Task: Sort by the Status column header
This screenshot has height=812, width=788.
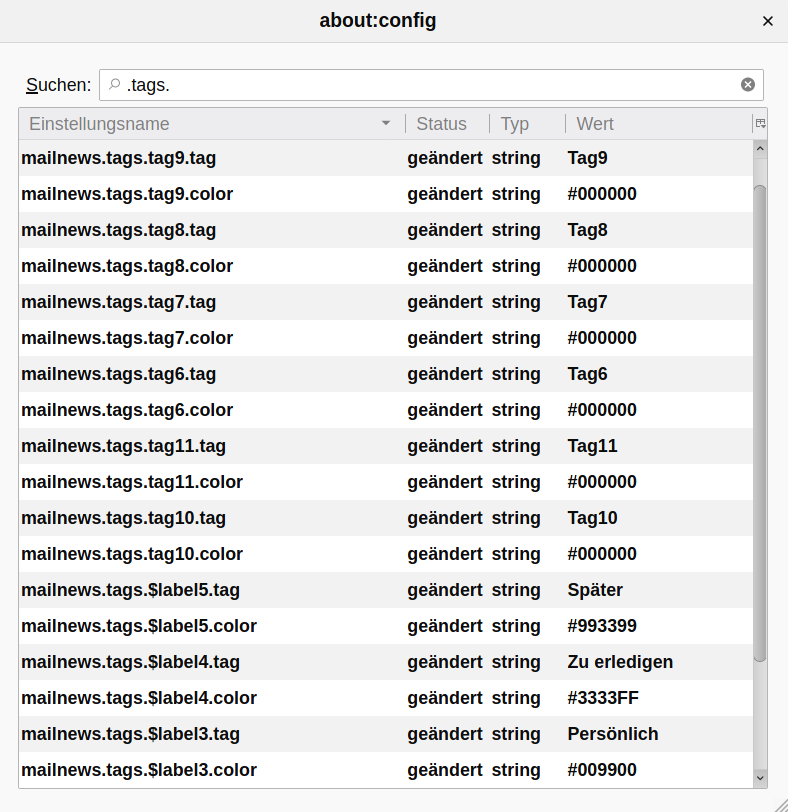Action: (x=442, y=124)
